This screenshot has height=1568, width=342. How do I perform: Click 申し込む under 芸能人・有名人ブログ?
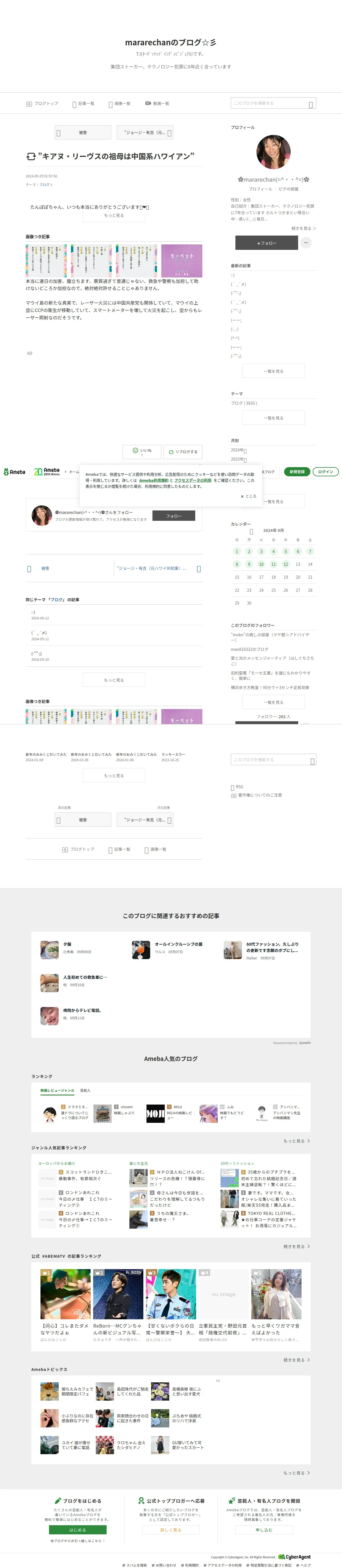click(264, 1530)
